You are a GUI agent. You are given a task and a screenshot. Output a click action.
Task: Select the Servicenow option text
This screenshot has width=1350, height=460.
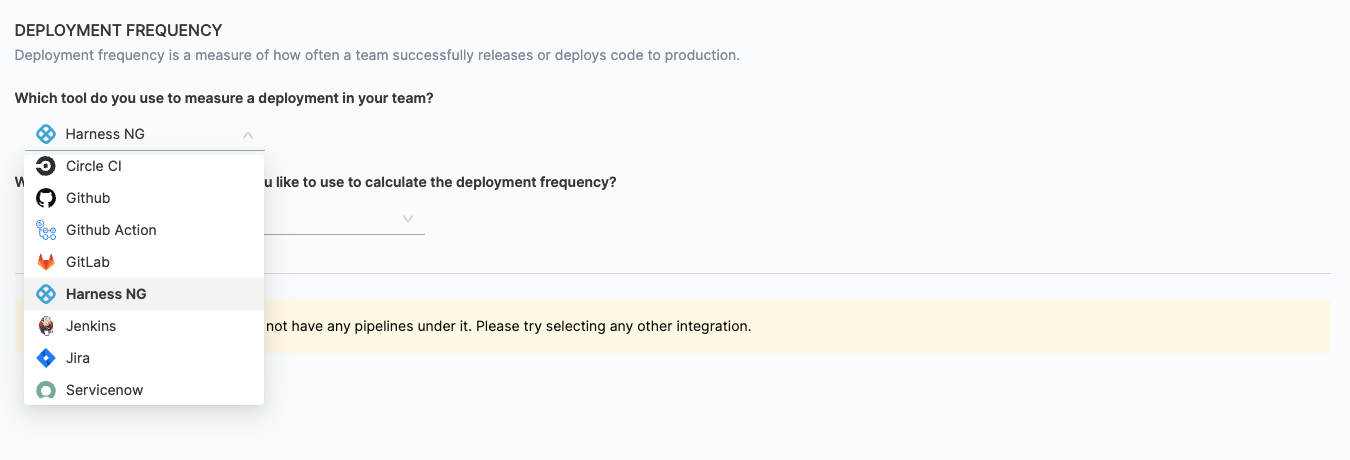click(x=105, y=390)
